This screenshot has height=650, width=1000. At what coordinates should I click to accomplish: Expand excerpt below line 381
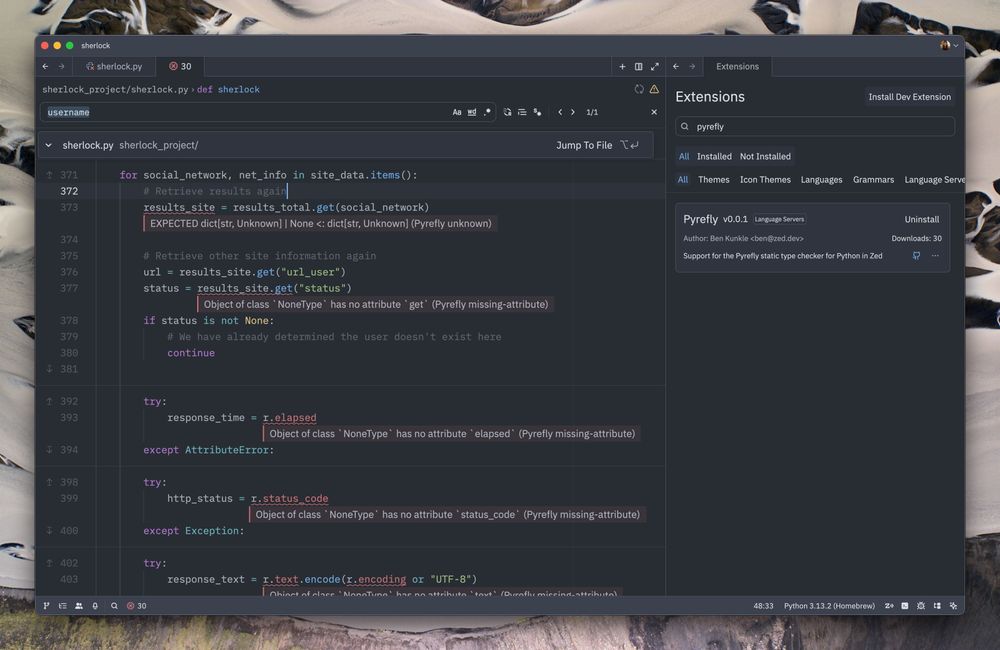pyautogui.click(x=49, y=369)
